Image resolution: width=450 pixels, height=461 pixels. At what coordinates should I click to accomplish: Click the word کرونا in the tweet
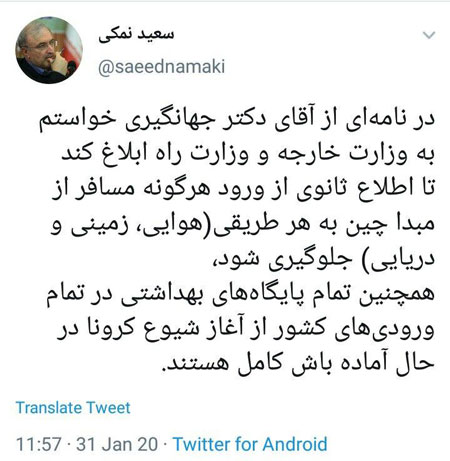coord(113,328)
